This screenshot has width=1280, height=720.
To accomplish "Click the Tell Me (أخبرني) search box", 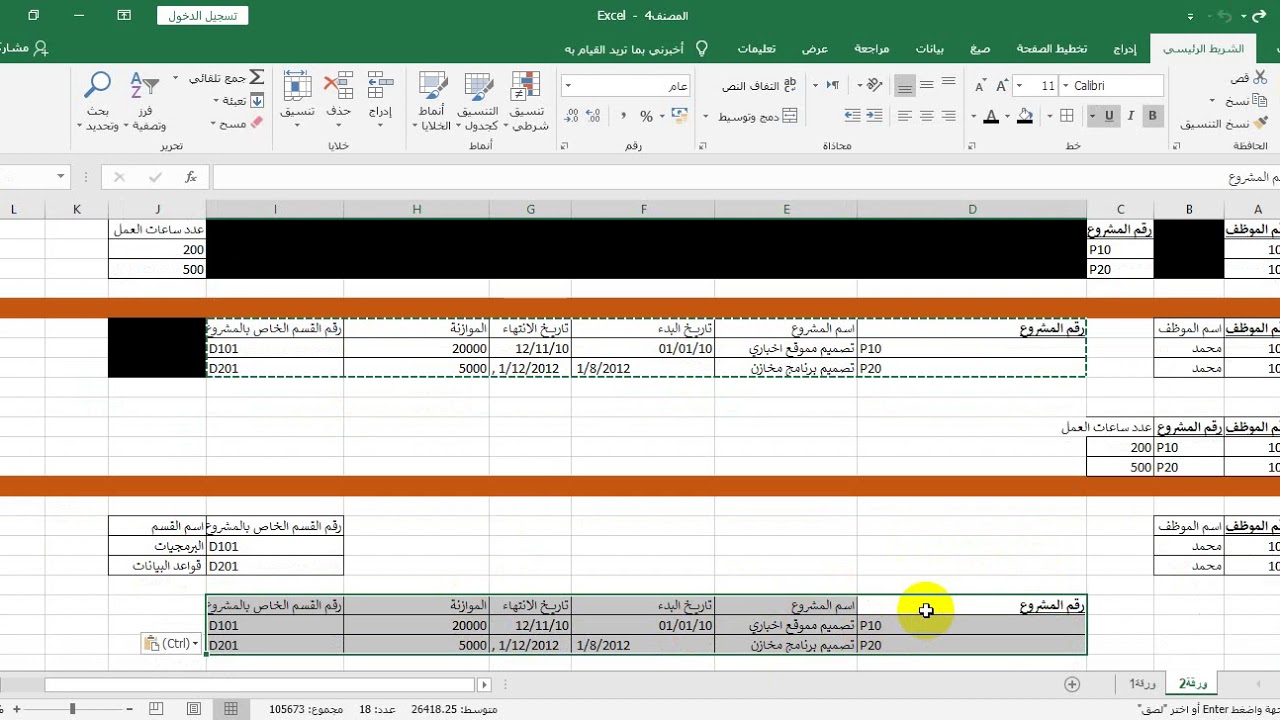I will click(x=637, y=48).
